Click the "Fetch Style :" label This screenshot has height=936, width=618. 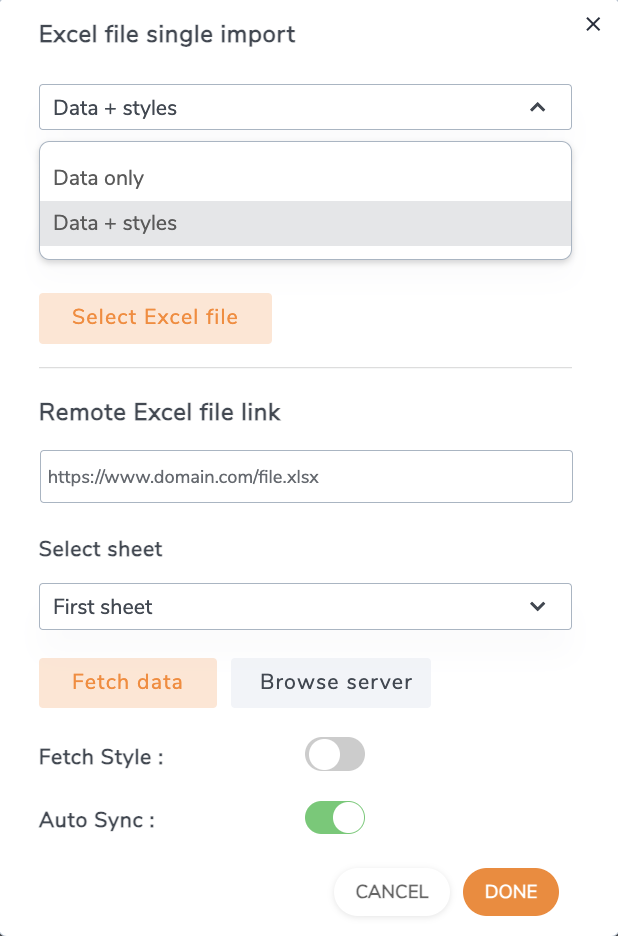101,757
